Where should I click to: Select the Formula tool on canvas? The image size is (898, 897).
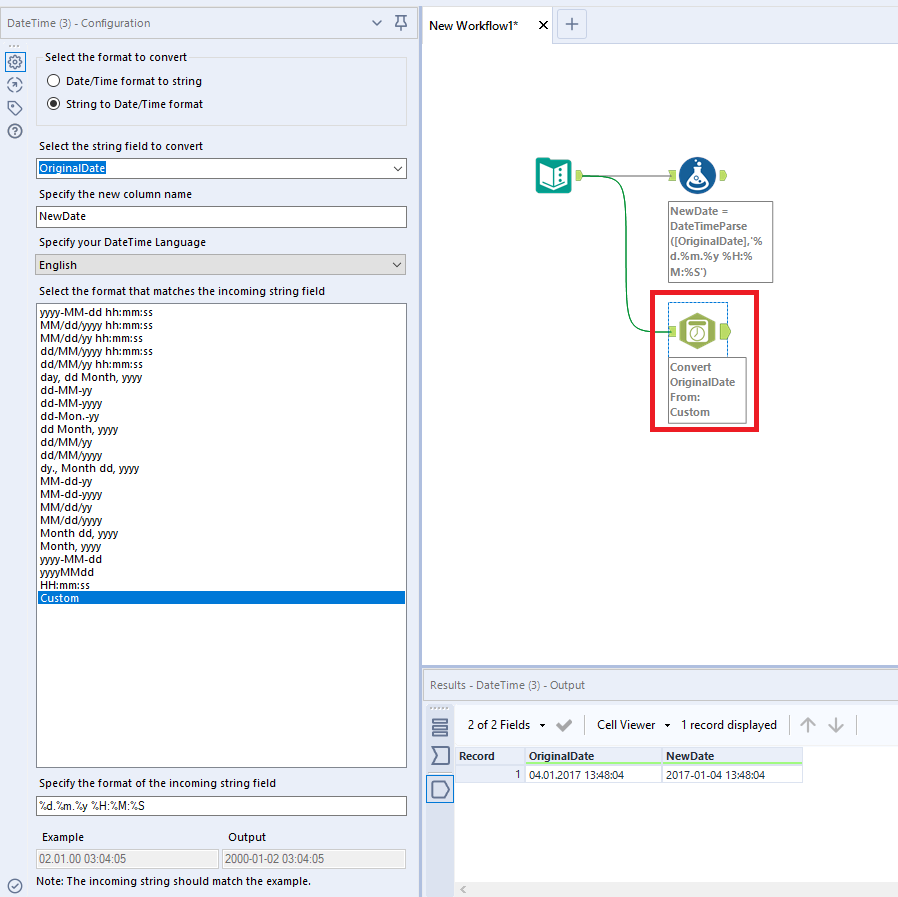pyautogui.click(x=697, y=176)
